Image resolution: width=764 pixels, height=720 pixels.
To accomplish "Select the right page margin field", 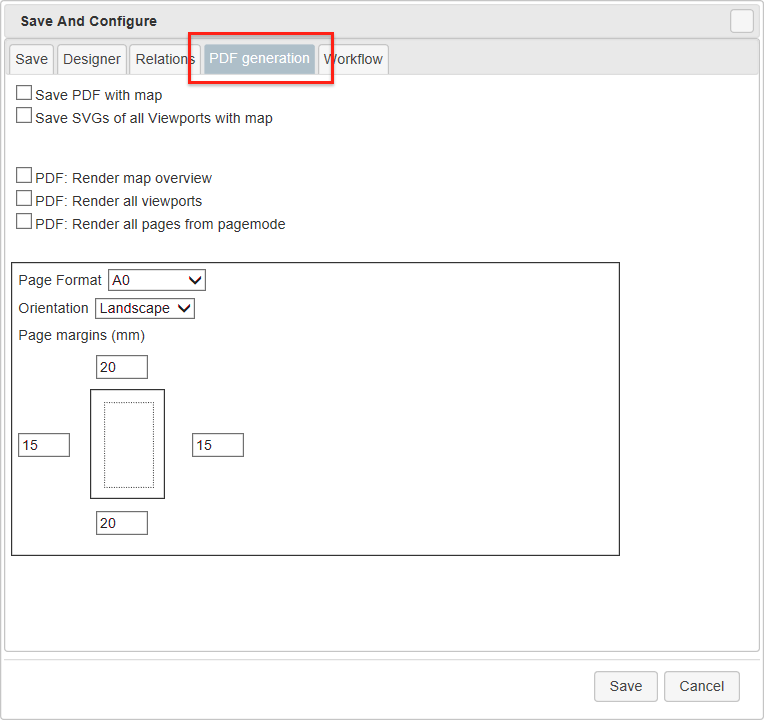I will 218,445.
